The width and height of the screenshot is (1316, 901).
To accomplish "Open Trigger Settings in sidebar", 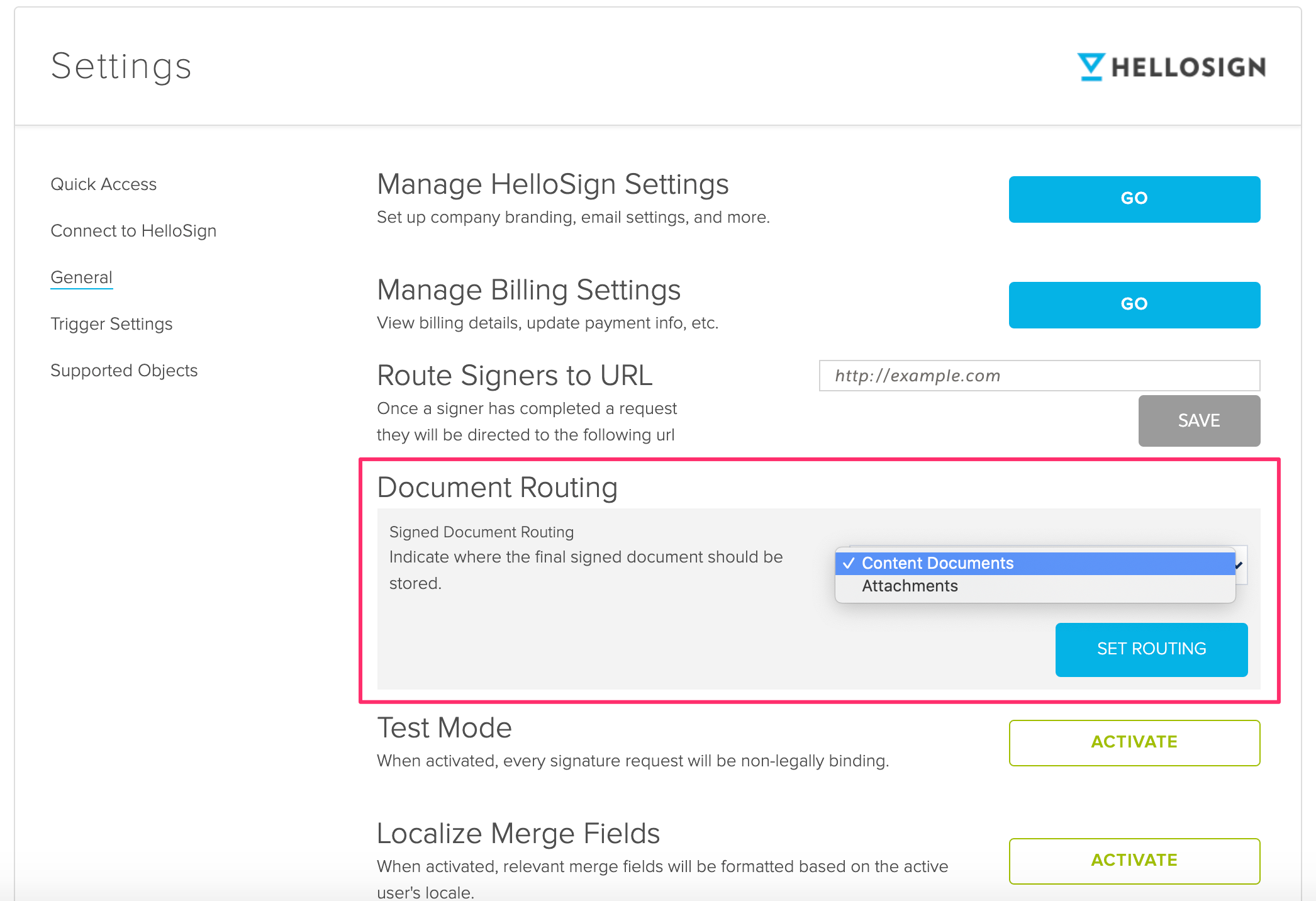I will click(x=111, y=324).
